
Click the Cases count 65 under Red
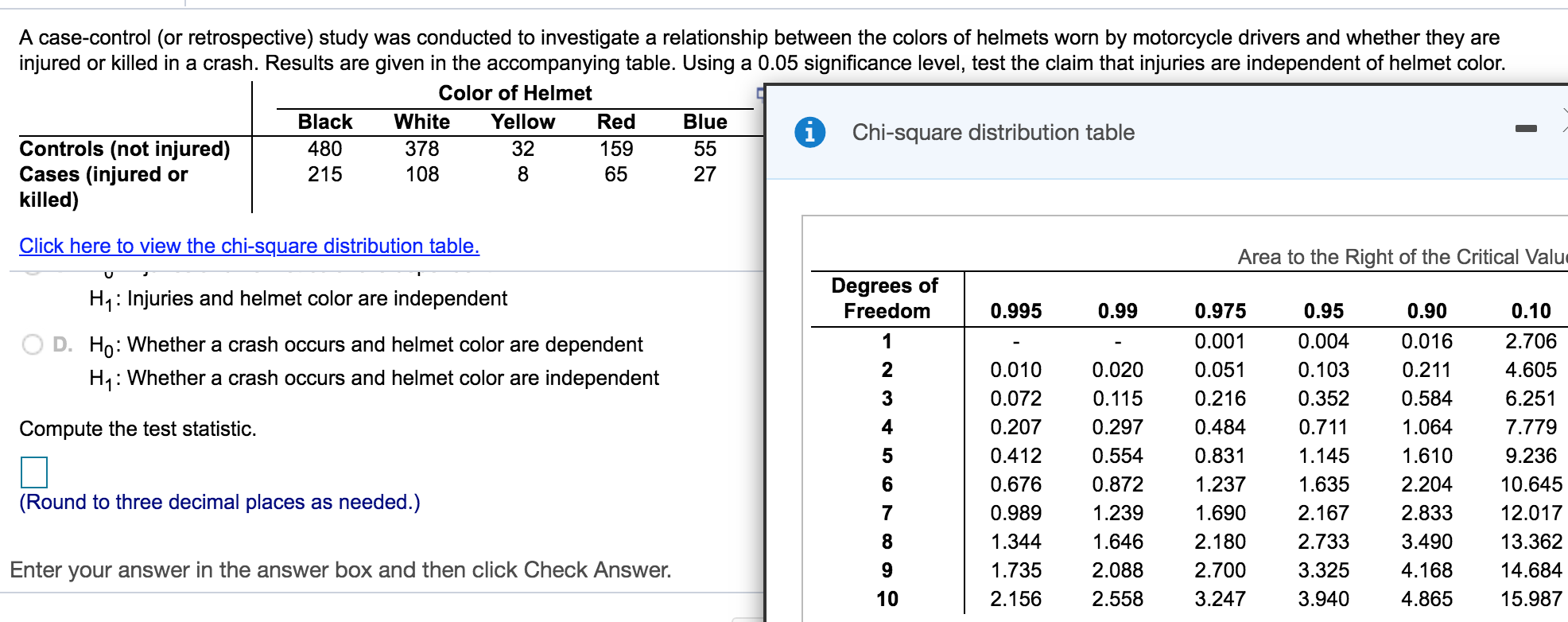coord(616,174)
